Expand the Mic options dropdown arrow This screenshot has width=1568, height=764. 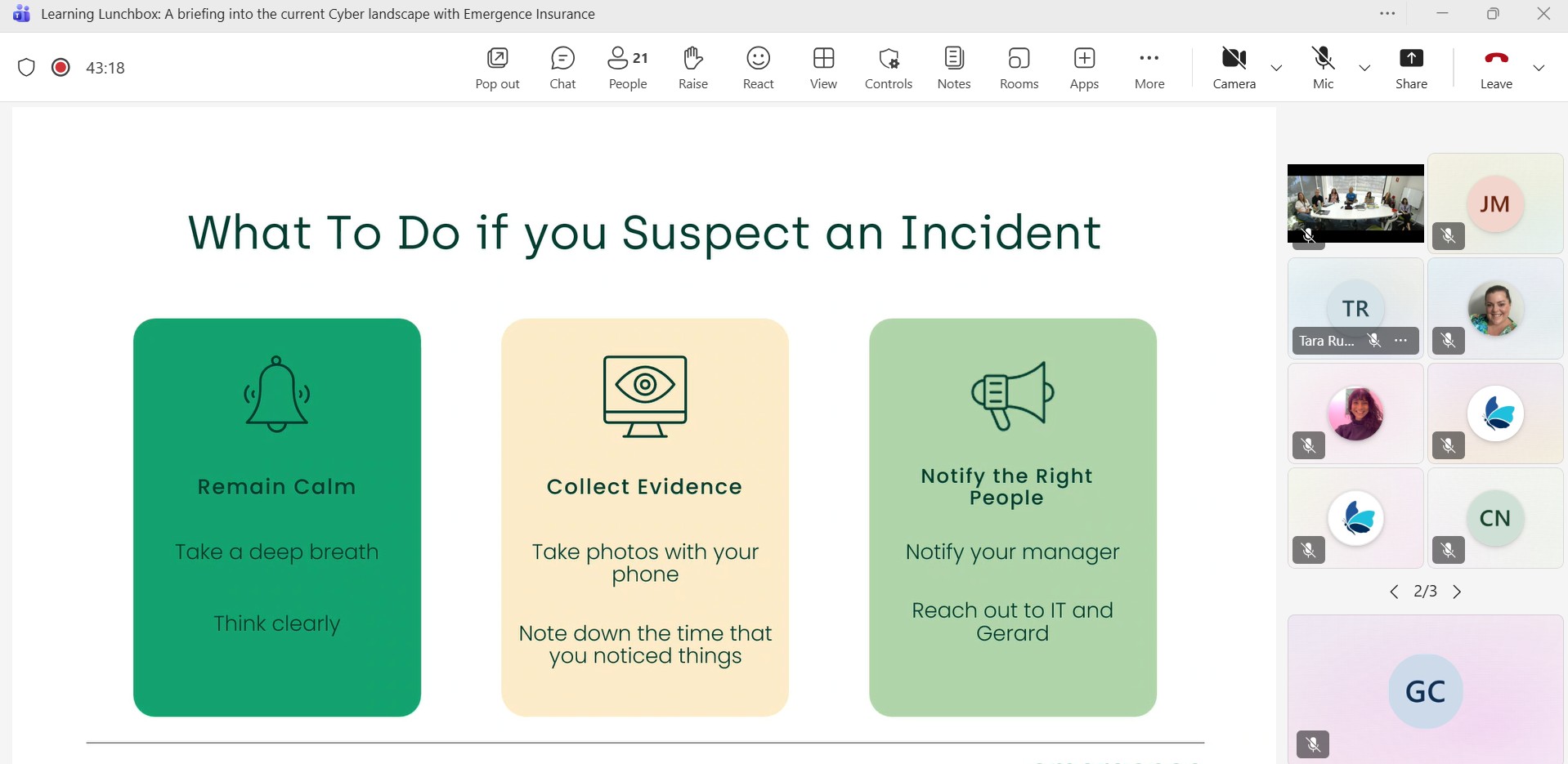[1364, 68]
